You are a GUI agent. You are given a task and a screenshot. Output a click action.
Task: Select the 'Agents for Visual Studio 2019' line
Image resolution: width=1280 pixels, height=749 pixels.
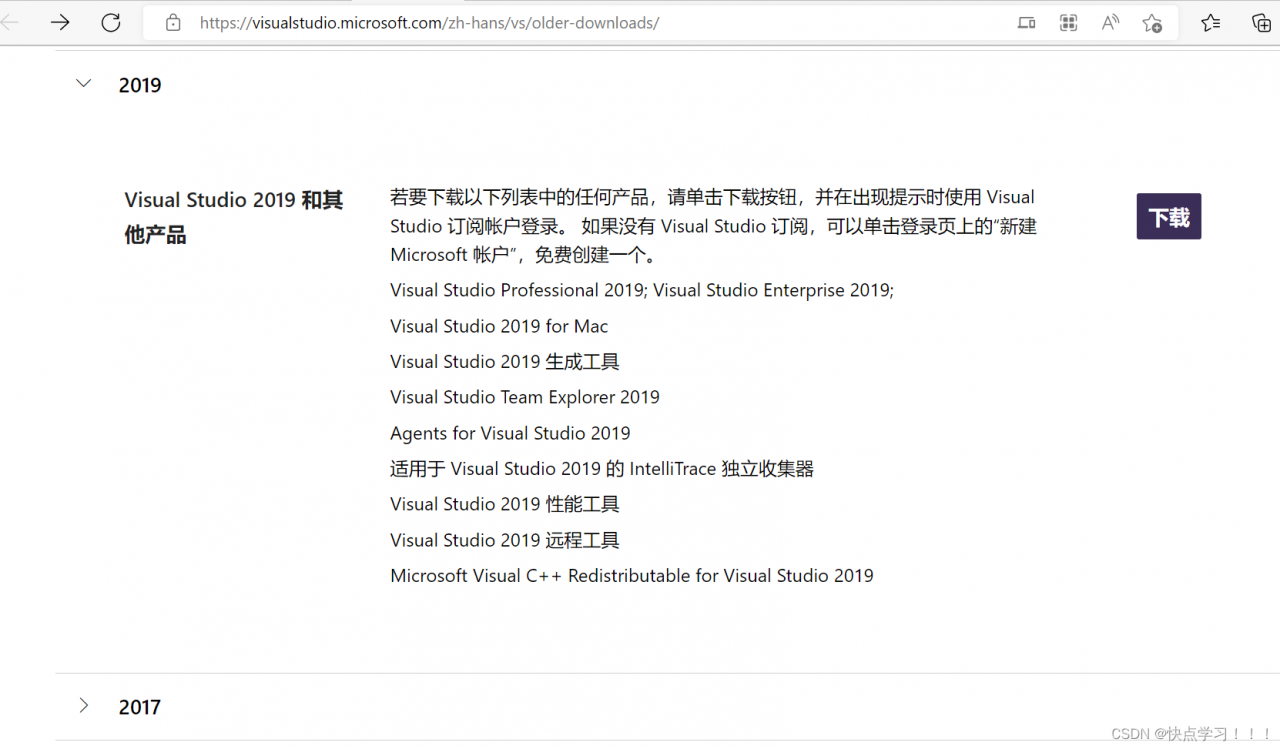point(510,433)
